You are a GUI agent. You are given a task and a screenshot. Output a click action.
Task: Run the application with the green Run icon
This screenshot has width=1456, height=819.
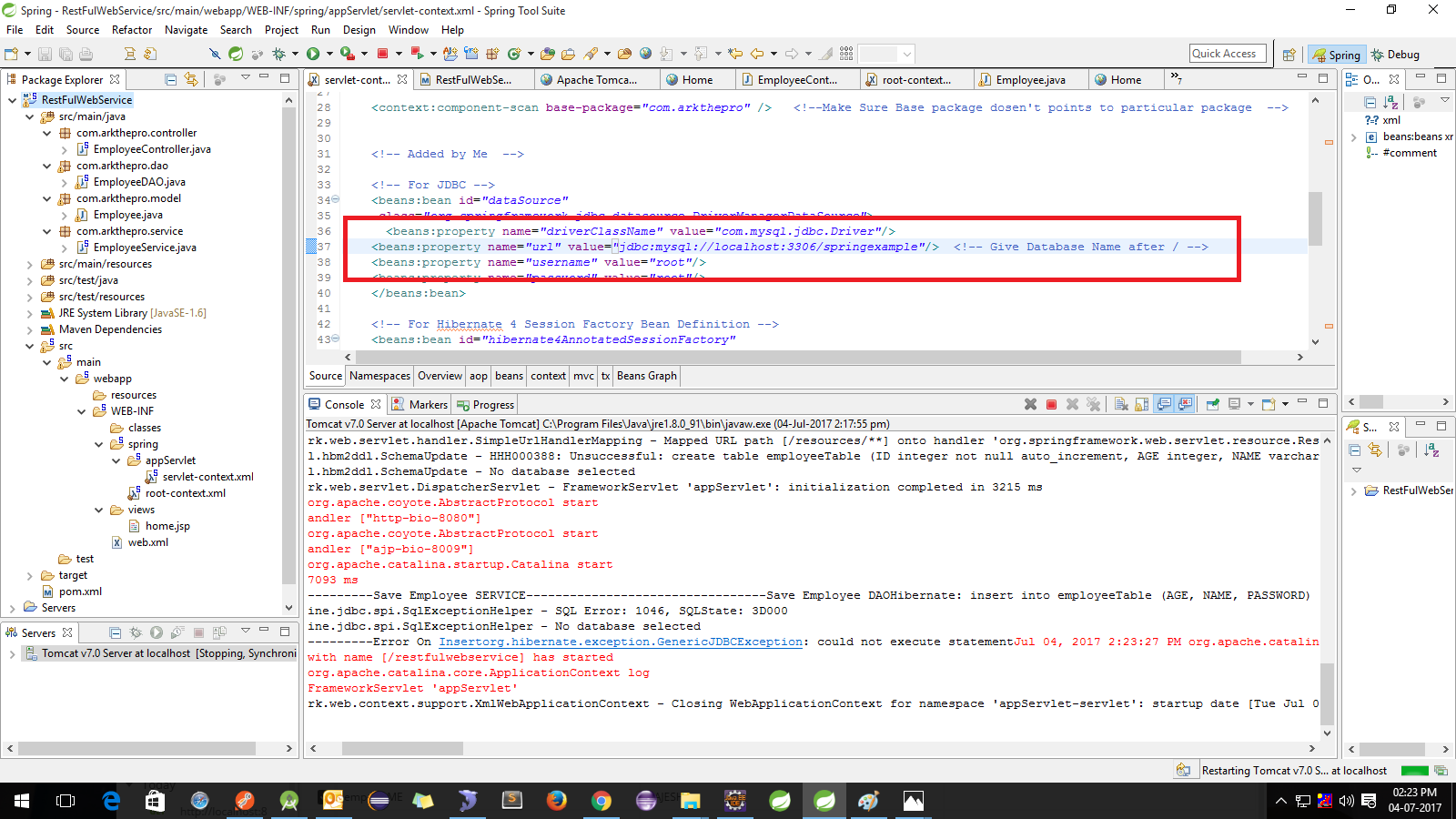(x=312, y=54)
